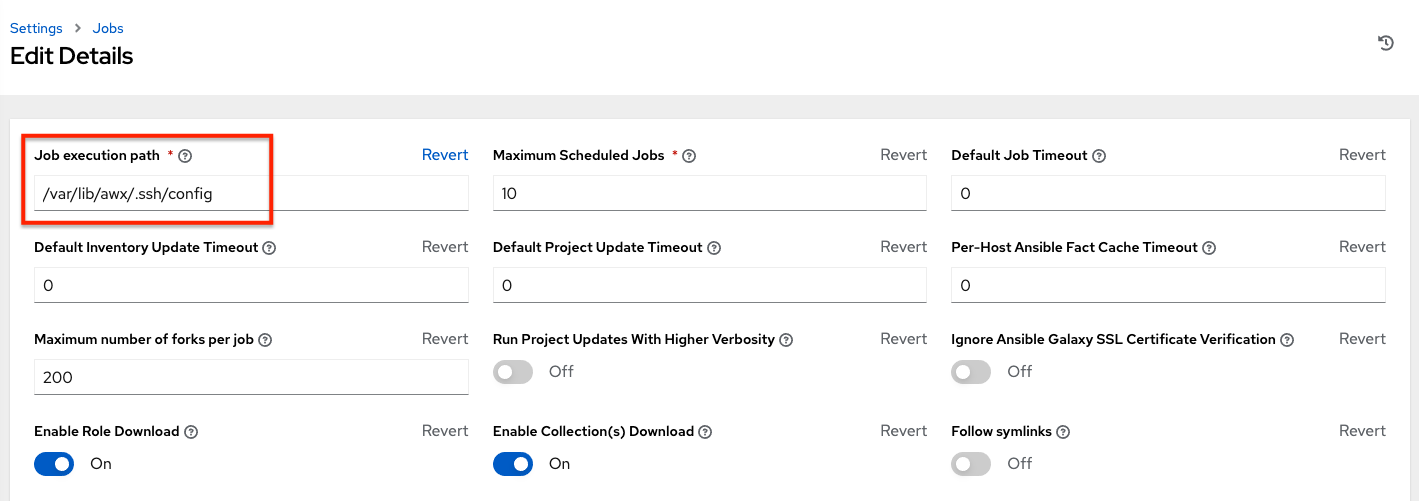Screen dimensions: 1419x501
Task: Go to Settings breadcrumb
Action: click(36, 28)
